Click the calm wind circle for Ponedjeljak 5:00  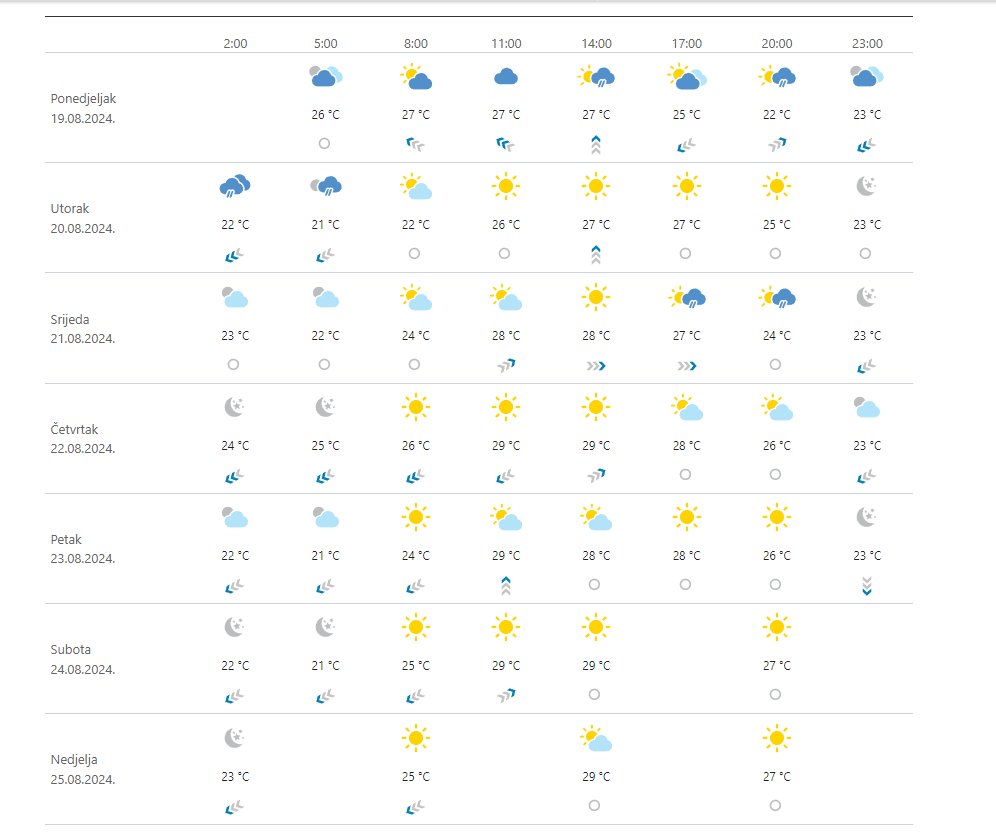[x=324, y=144]
